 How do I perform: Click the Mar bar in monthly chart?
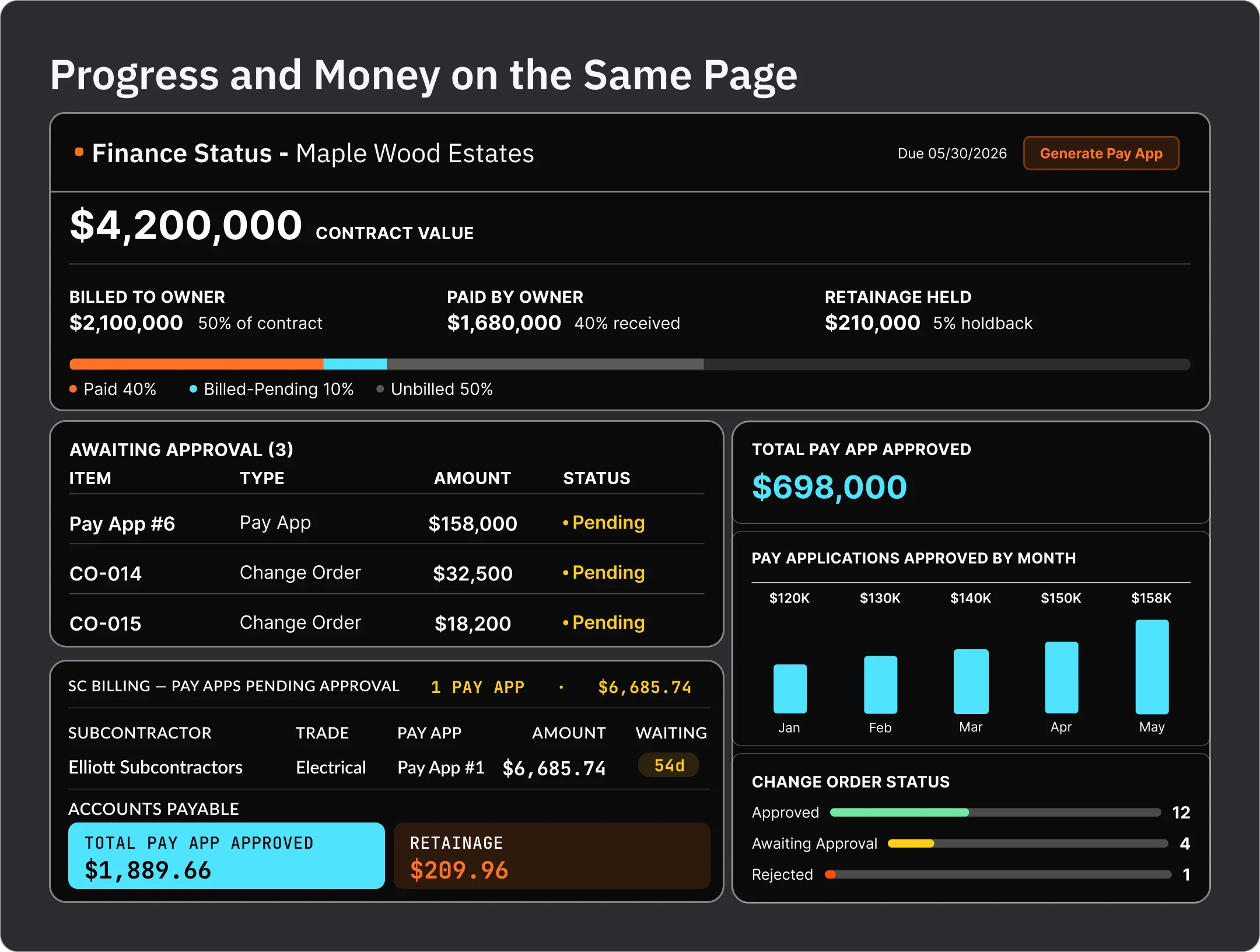pos(971,681)
